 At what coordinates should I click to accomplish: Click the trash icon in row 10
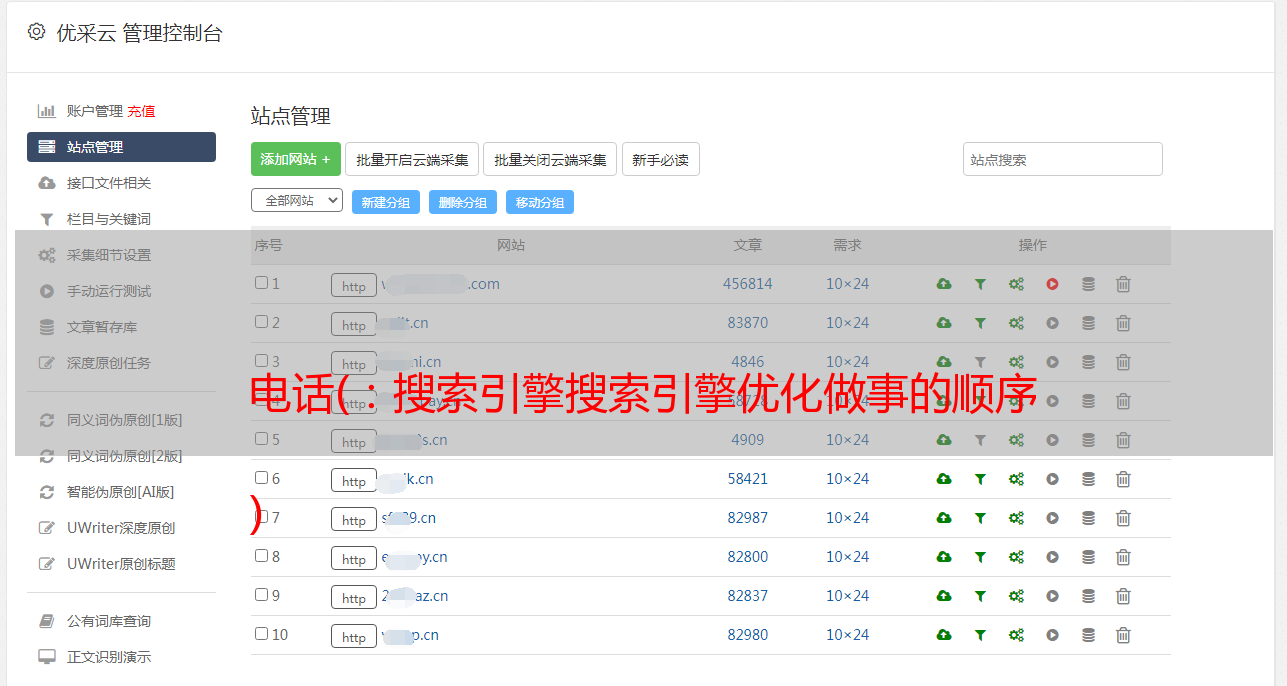point(1123,635)
